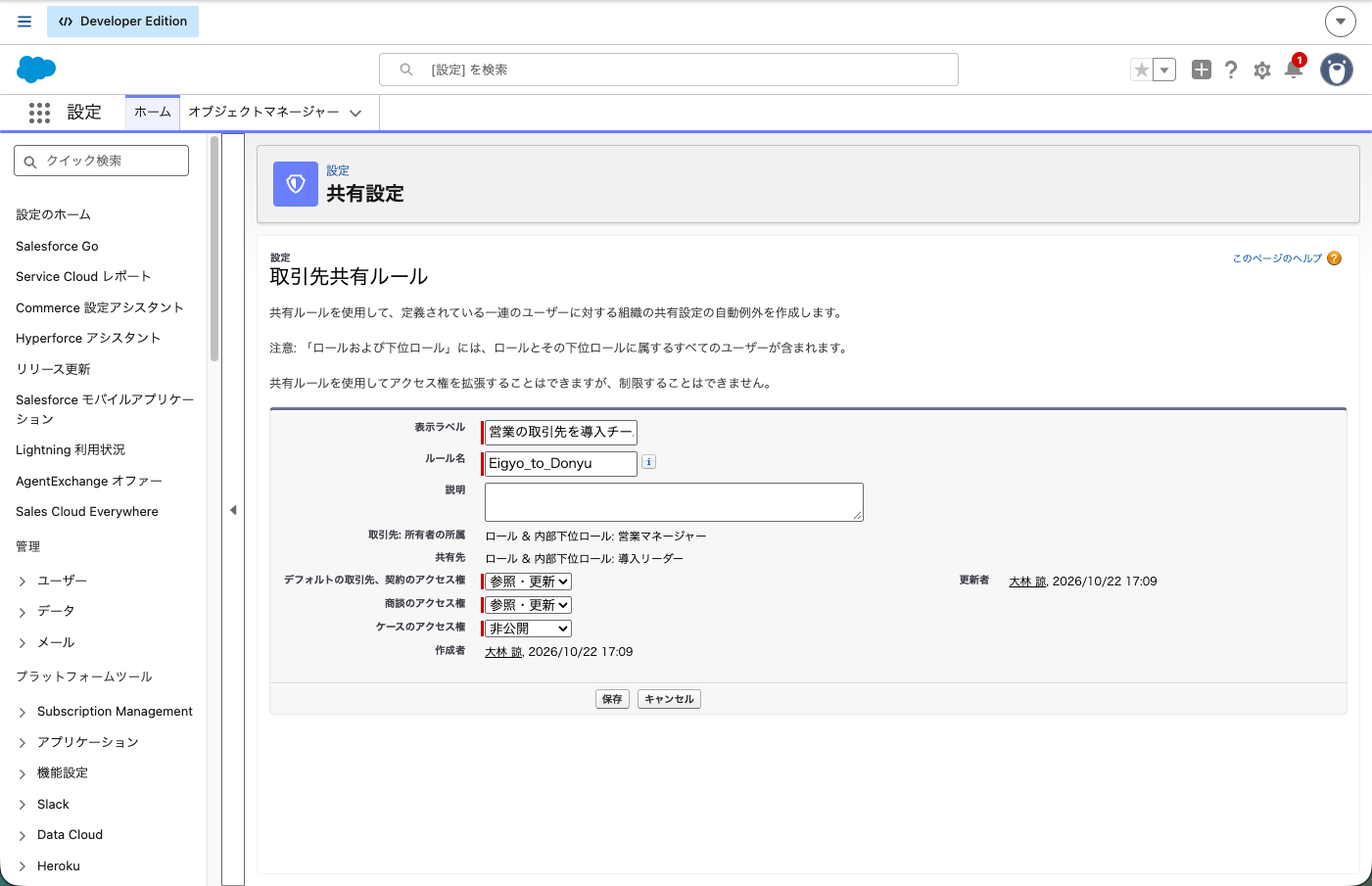Open Sales Cloud Everywhere

(87, 511)
